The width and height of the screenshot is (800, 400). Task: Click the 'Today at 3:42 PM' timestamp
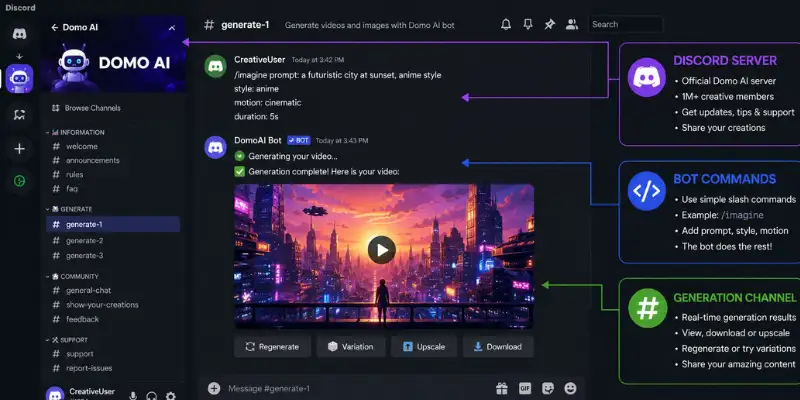tap(317, 60)
